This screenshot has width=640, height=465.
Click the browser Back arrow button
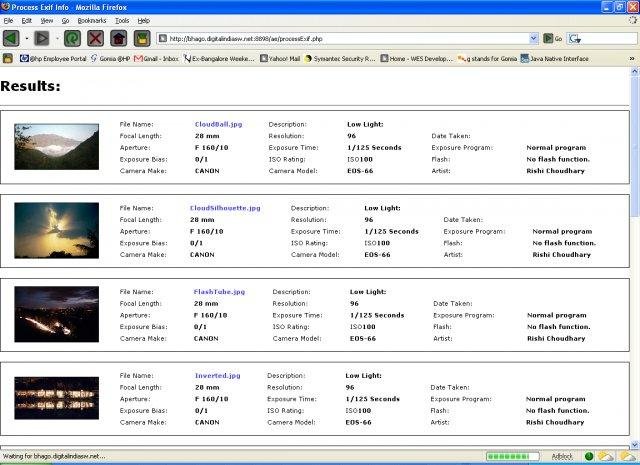11,39
